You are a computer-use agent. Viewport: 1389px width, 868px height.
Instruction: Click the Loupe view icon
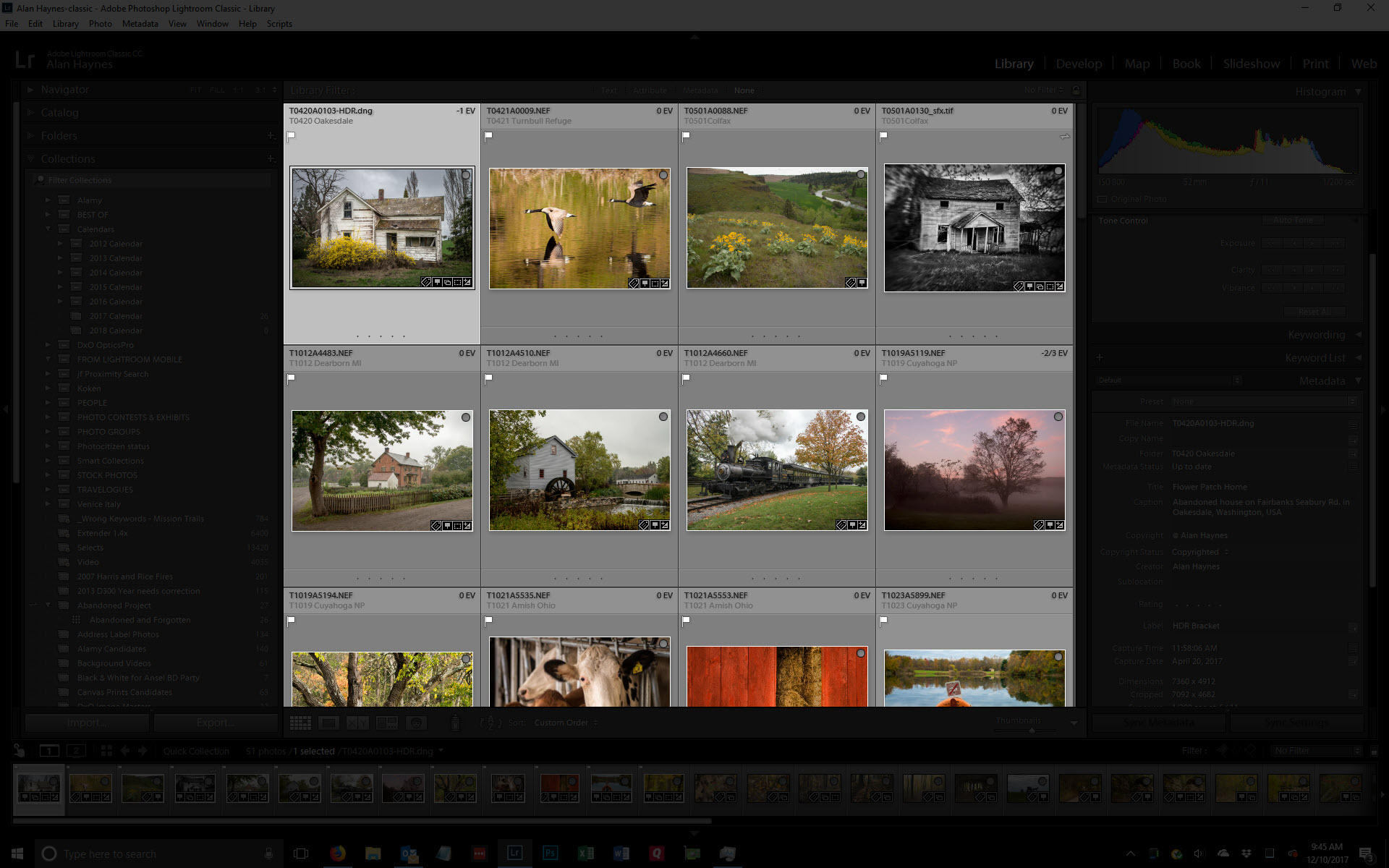point(326,722)
